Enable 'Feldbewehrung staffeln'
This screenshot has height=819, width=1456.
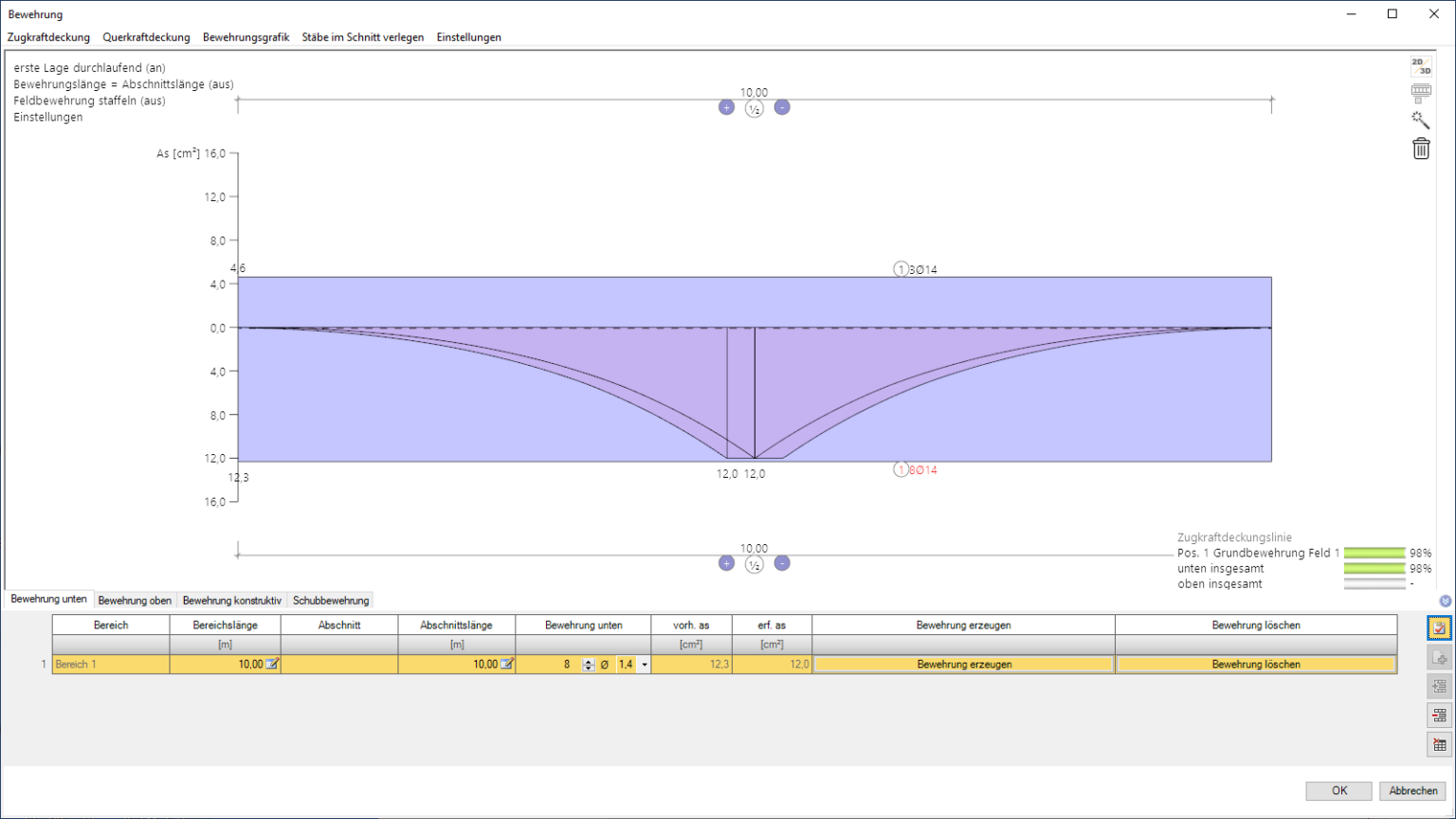[x=88, y=100]
